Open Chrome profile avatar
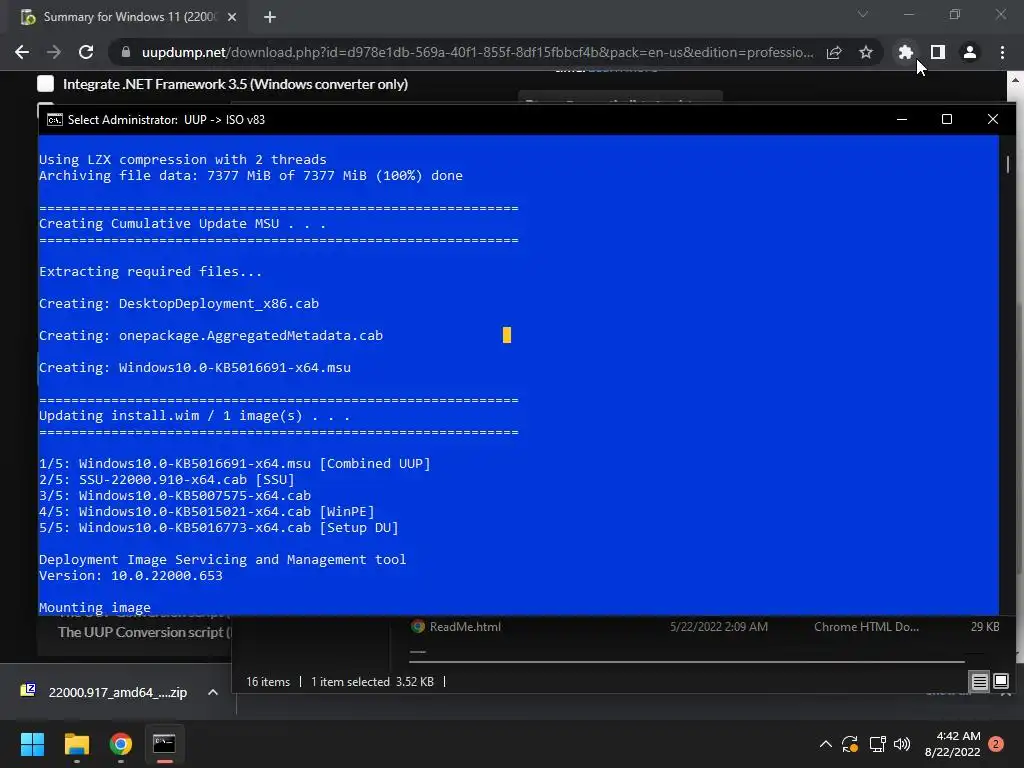The height and width of the screenshot is (768, 1024). click(970, 52)
